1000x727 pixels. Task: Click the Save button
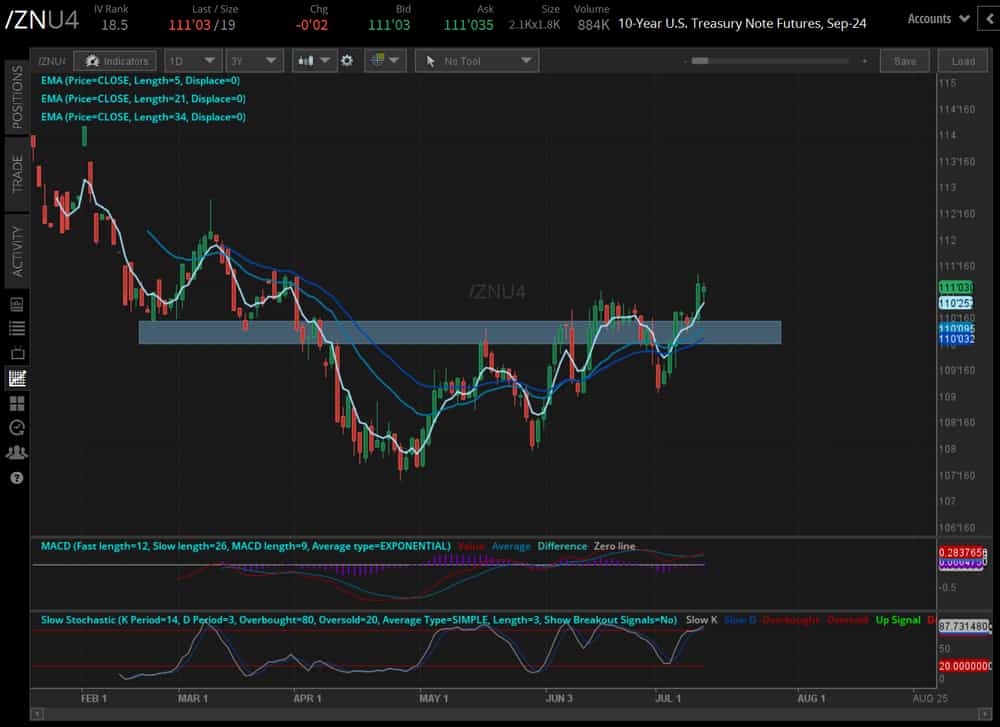[904, 61]
